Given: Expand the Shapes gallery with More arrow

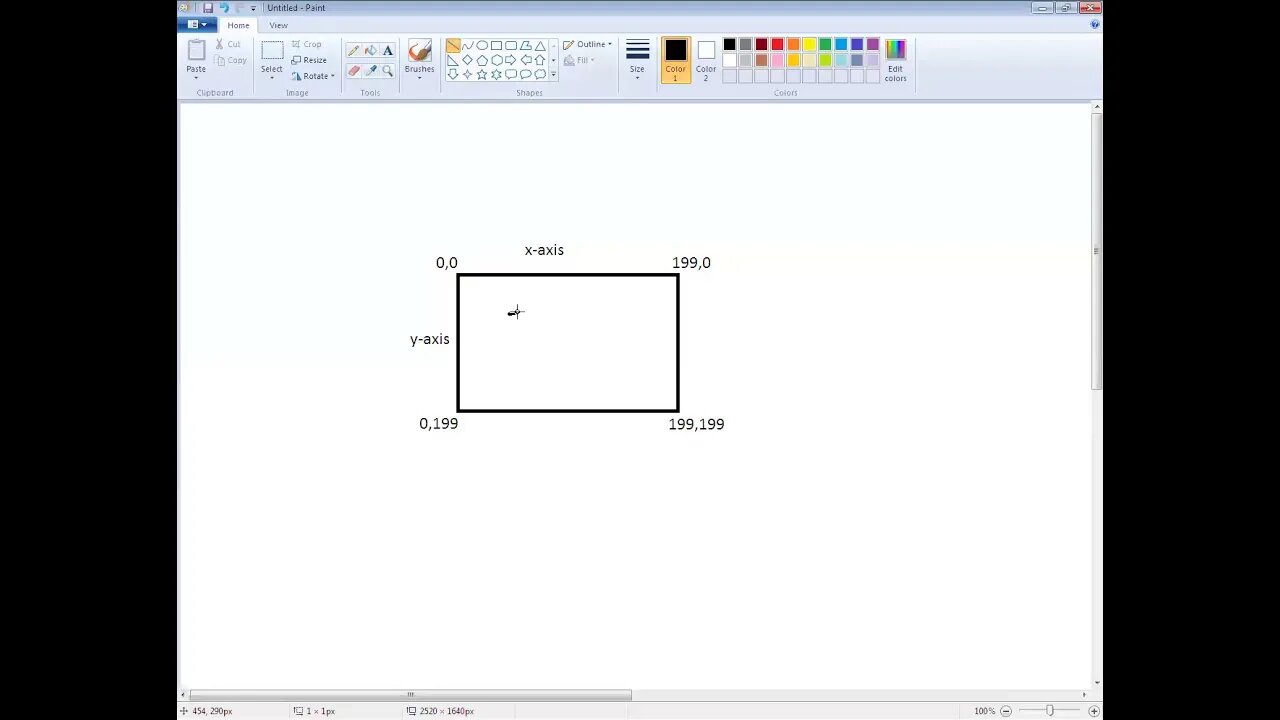Looking at the screenshot, I should click(x=553, y=75).
